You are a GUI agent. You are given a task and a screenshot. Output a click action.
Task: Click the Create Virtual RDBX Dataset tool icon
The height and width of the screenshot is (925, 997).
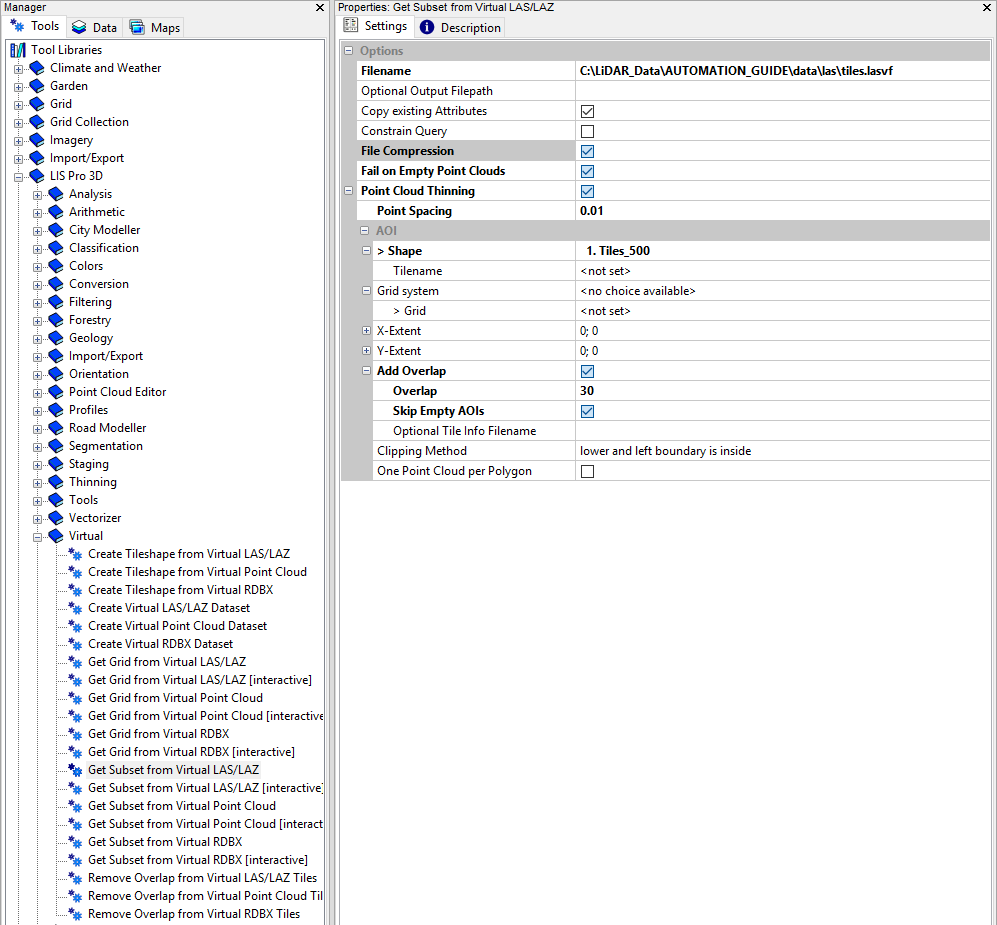pyautogui.click(x=76, y=644)
